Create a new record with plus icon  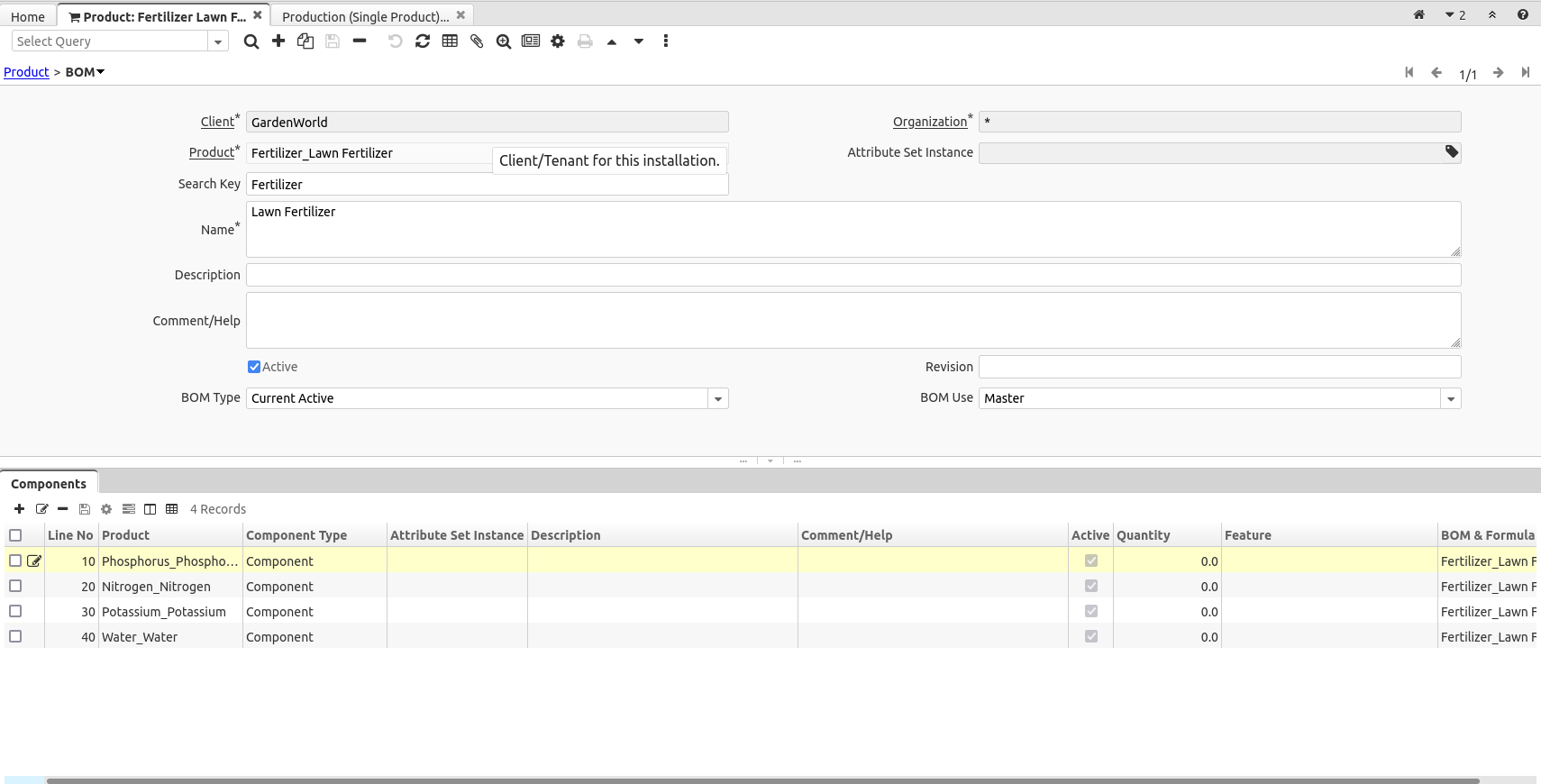coord(278,41)
